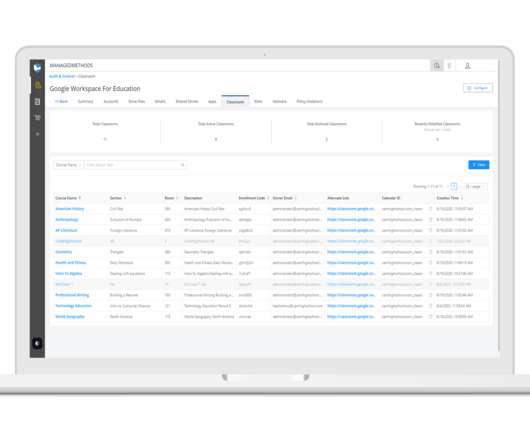Click the Configure button

tap(478, 88)
